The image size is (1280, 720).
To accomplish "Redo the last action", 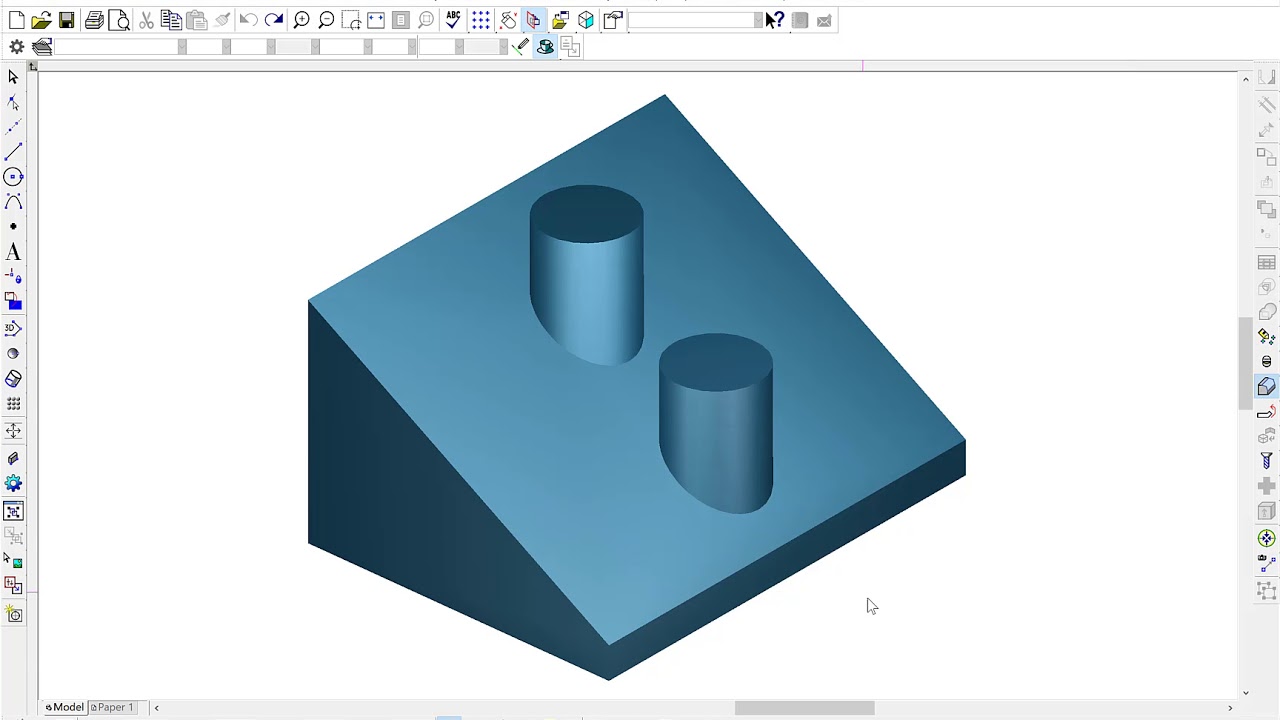I will click(x=274, y=20).
